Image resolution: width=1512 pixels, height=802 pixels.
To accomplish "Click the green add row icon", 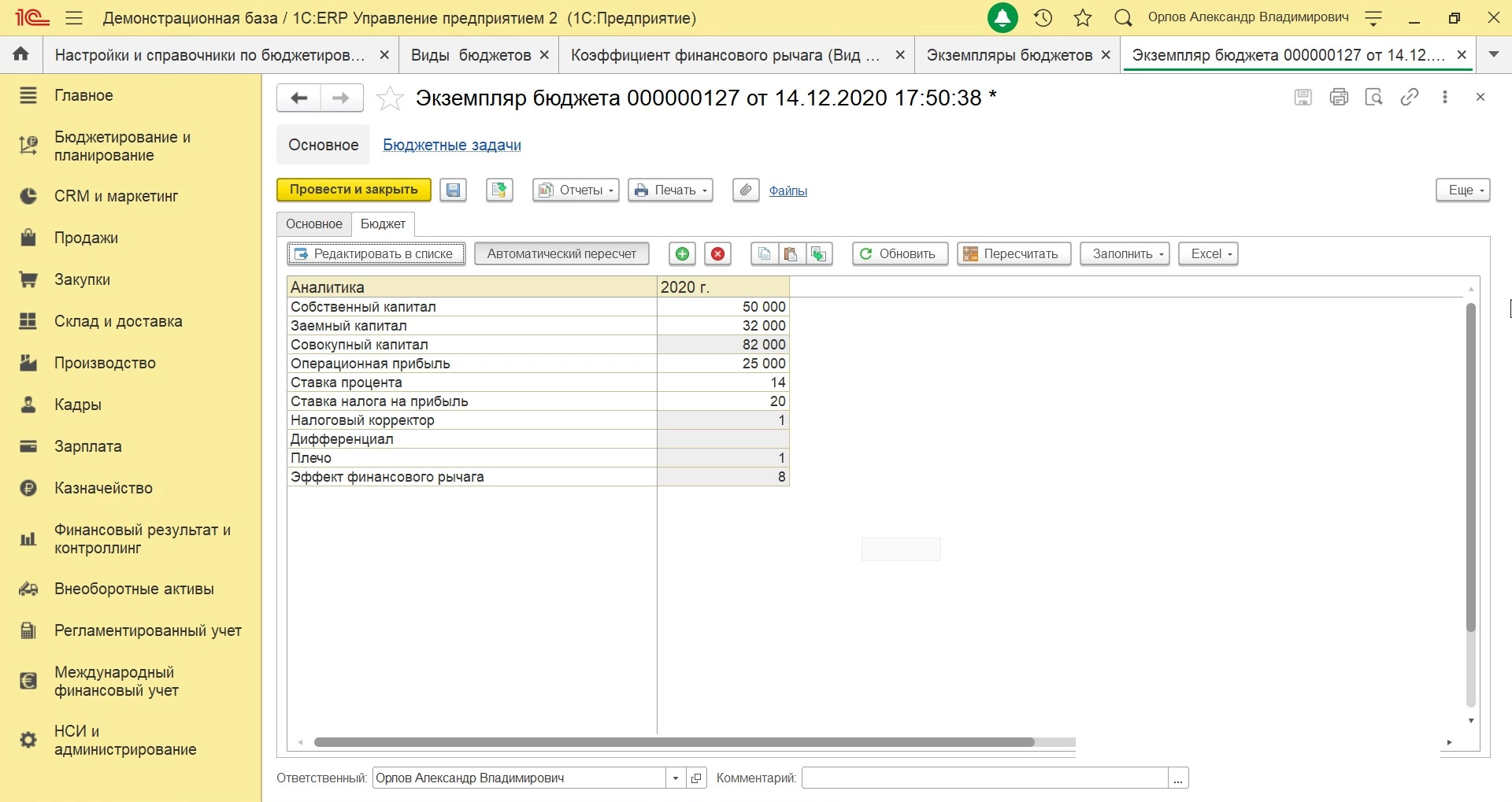I will pyautogui.click(x=682, y=254).
